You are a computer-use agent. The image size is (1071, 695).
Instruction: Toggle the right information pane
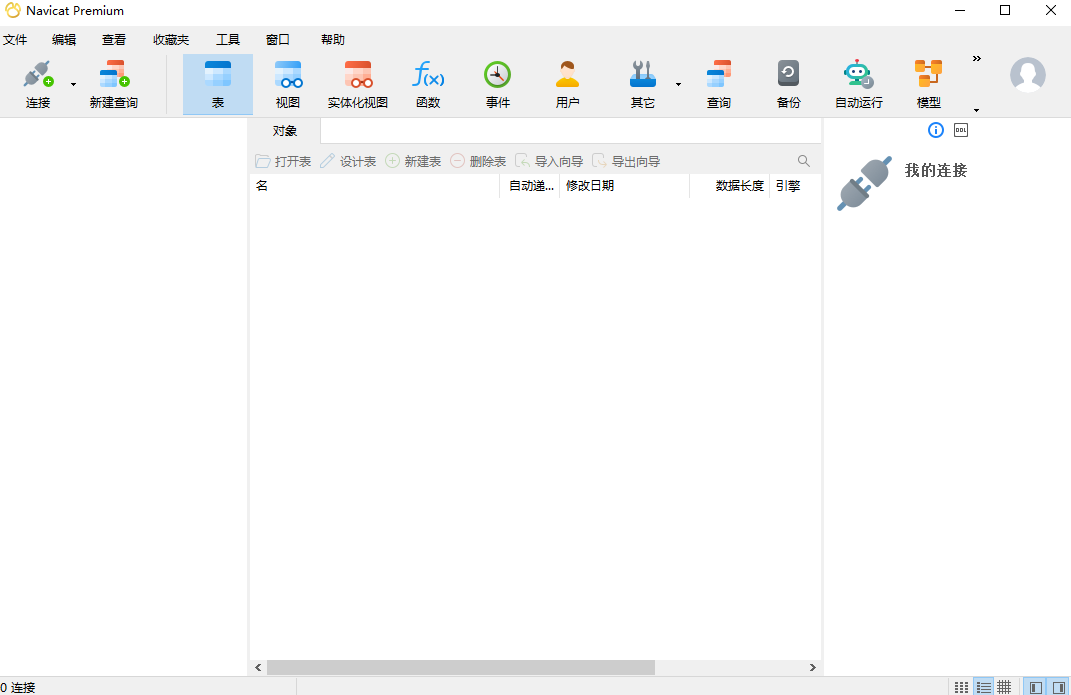coord(1058,687)
